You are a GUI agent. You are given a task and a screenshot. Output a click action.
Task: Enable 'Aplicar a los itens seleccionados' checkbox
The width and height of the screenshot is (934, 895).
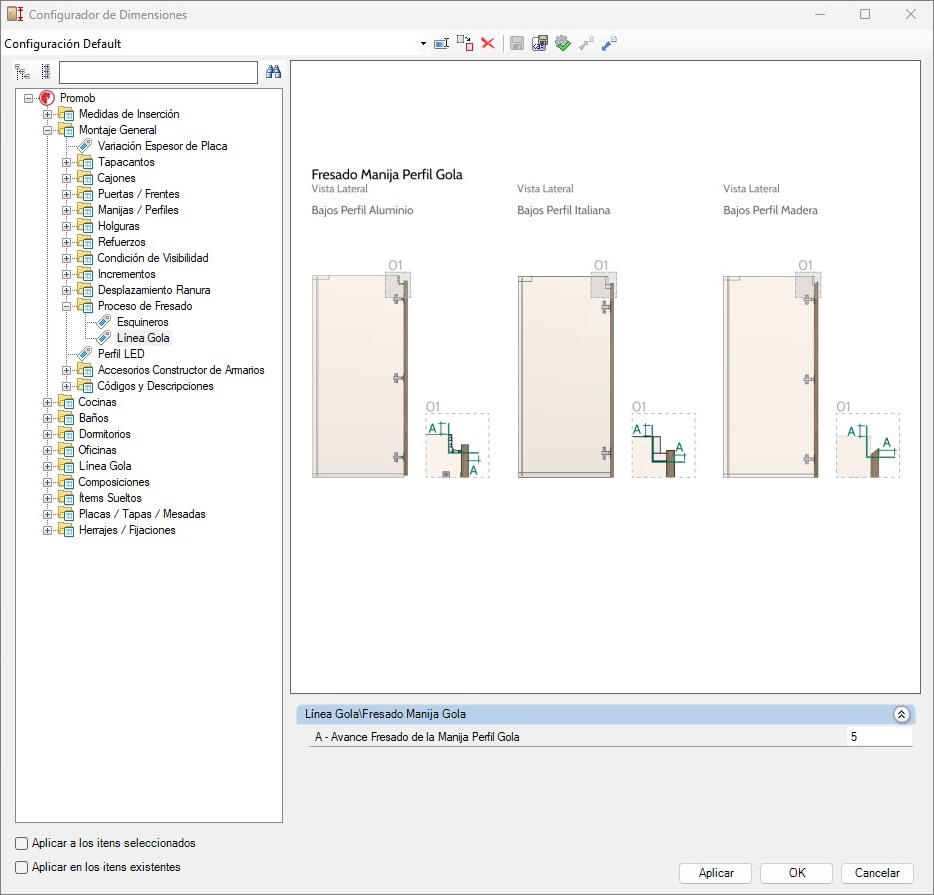(22, 843)
